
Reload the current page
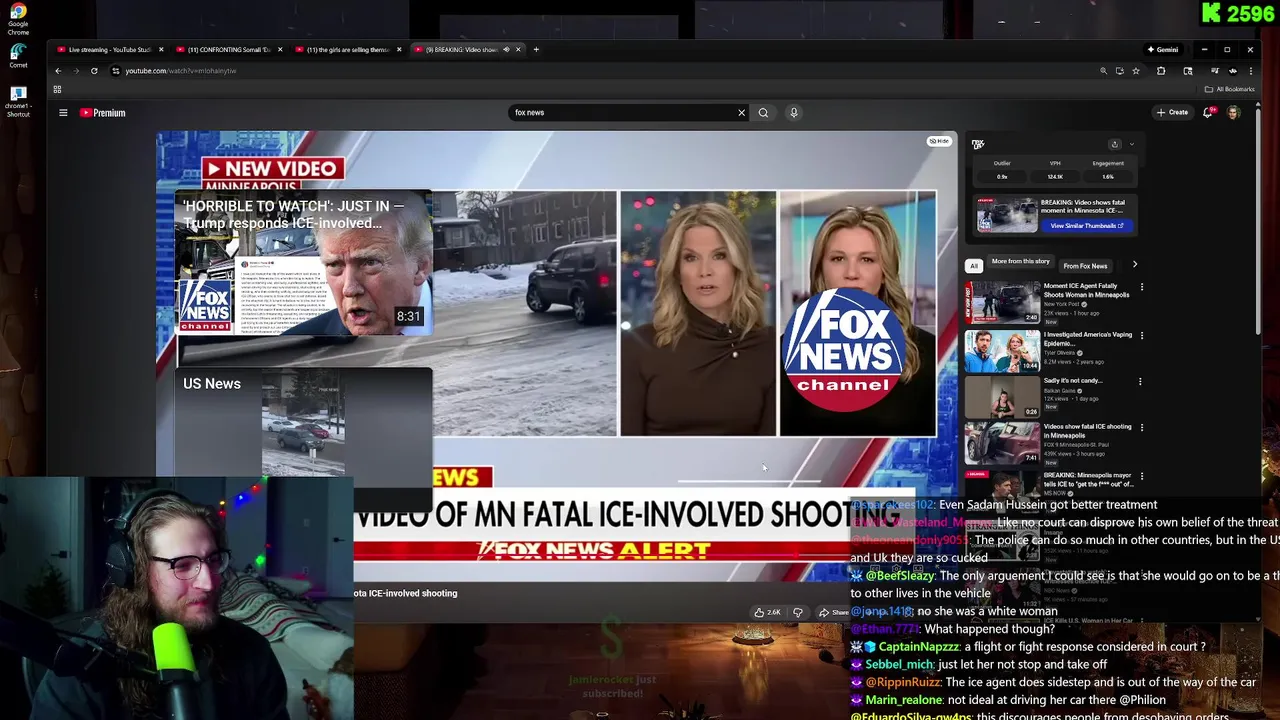click(x=94, y=71)
